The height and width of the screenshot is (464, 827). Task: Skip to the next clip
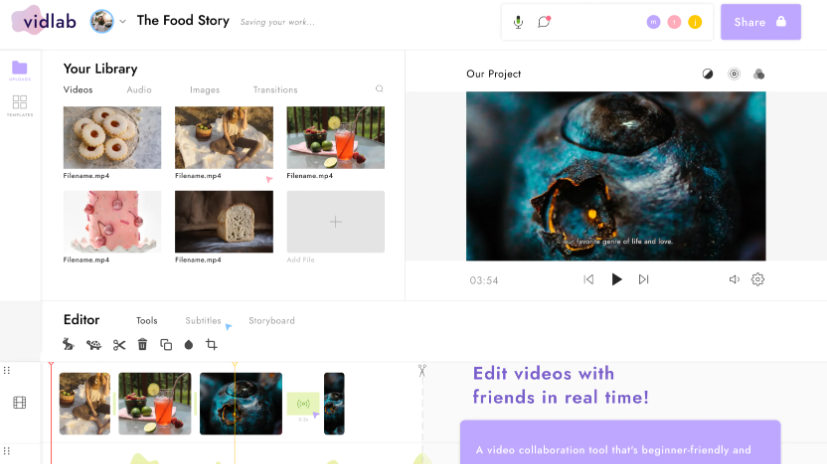(643, 279)
